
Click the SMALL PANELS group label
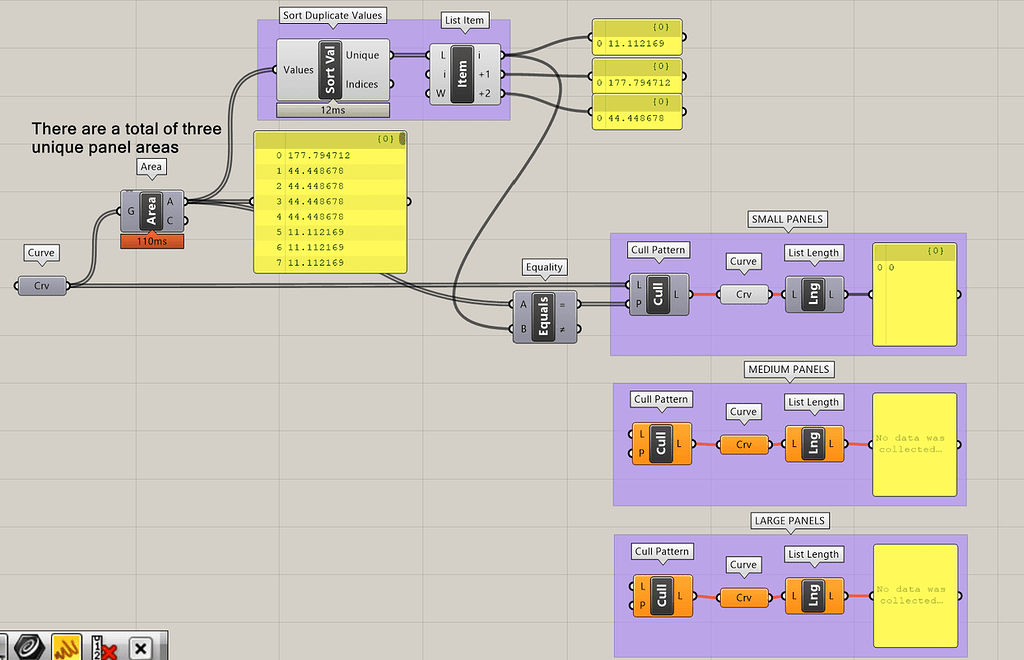(787, 219)
